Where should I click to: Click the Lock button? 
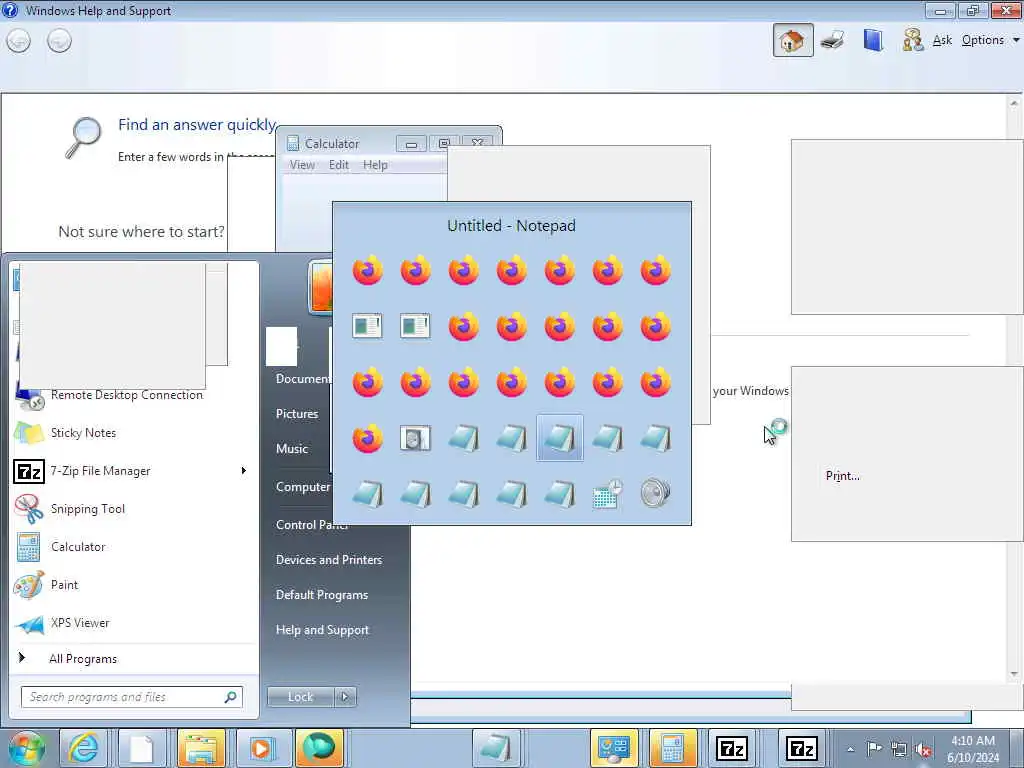(300, 697)
